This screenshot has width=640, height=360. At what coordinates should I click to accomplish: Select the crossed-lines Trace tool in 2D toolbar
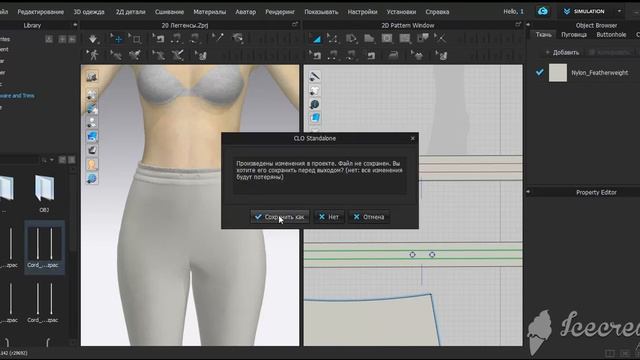(x=440, y=39)
